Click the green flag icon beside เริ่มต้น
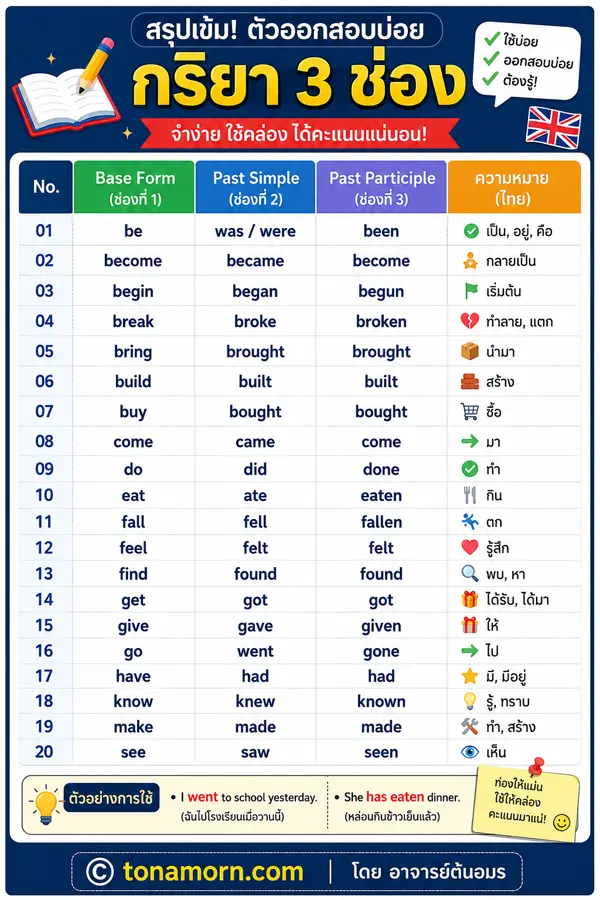Screen dimensions: 600x900 click(471, 291)
